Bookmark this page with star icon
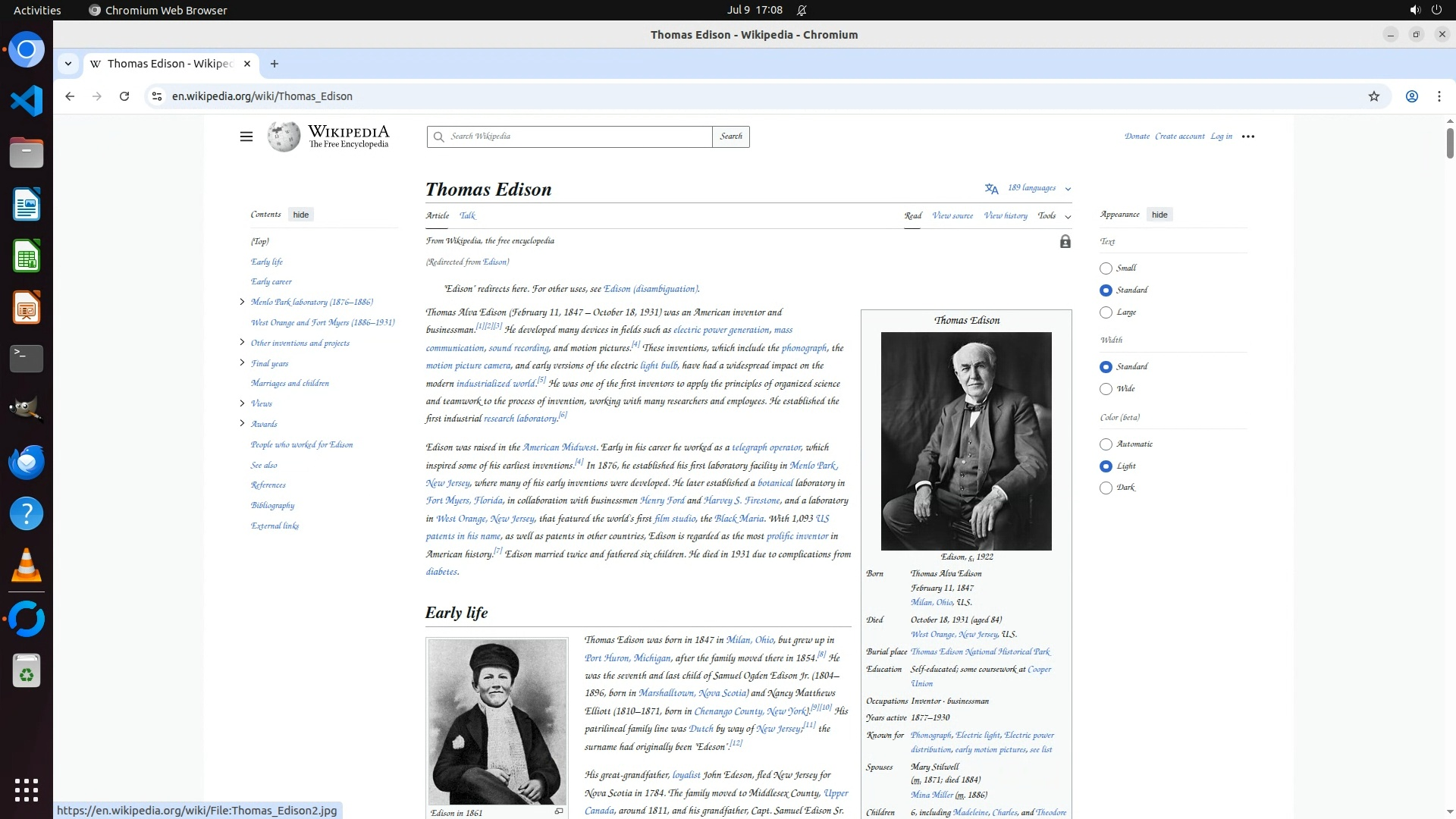Viewport: 1456px width, 819px height. click(1373, 96)
